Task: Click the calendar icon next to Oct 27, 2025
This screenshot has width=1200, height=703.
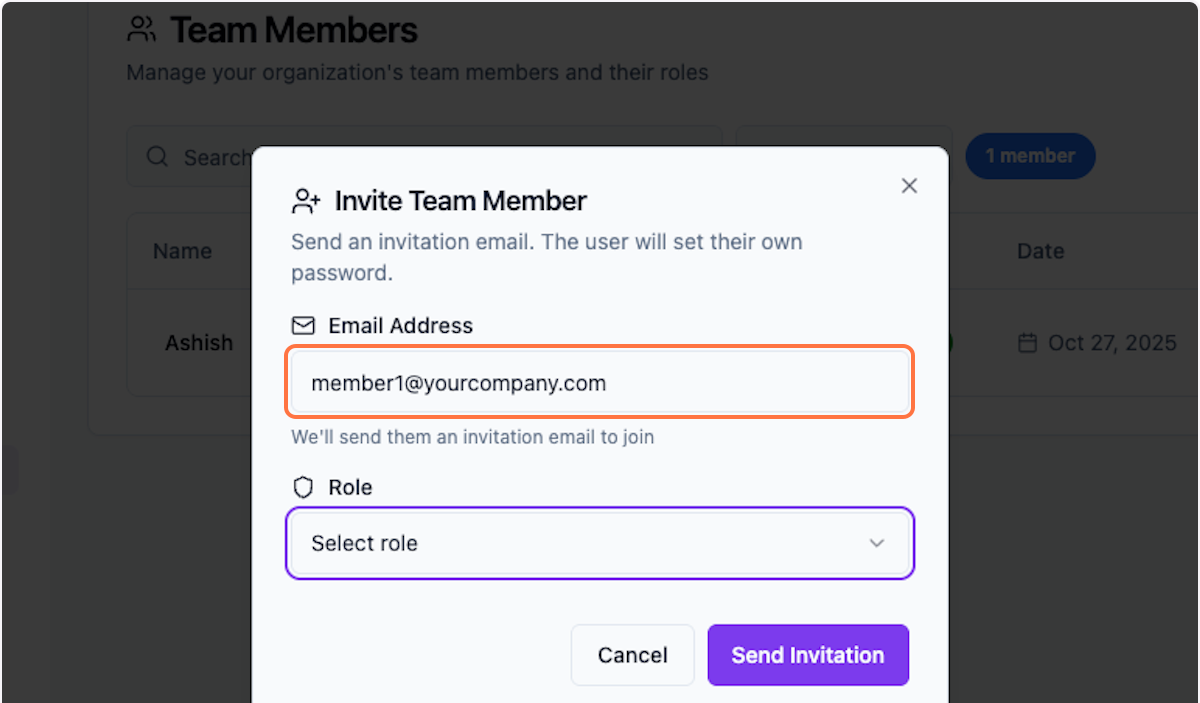Action: pos(1026,343)
